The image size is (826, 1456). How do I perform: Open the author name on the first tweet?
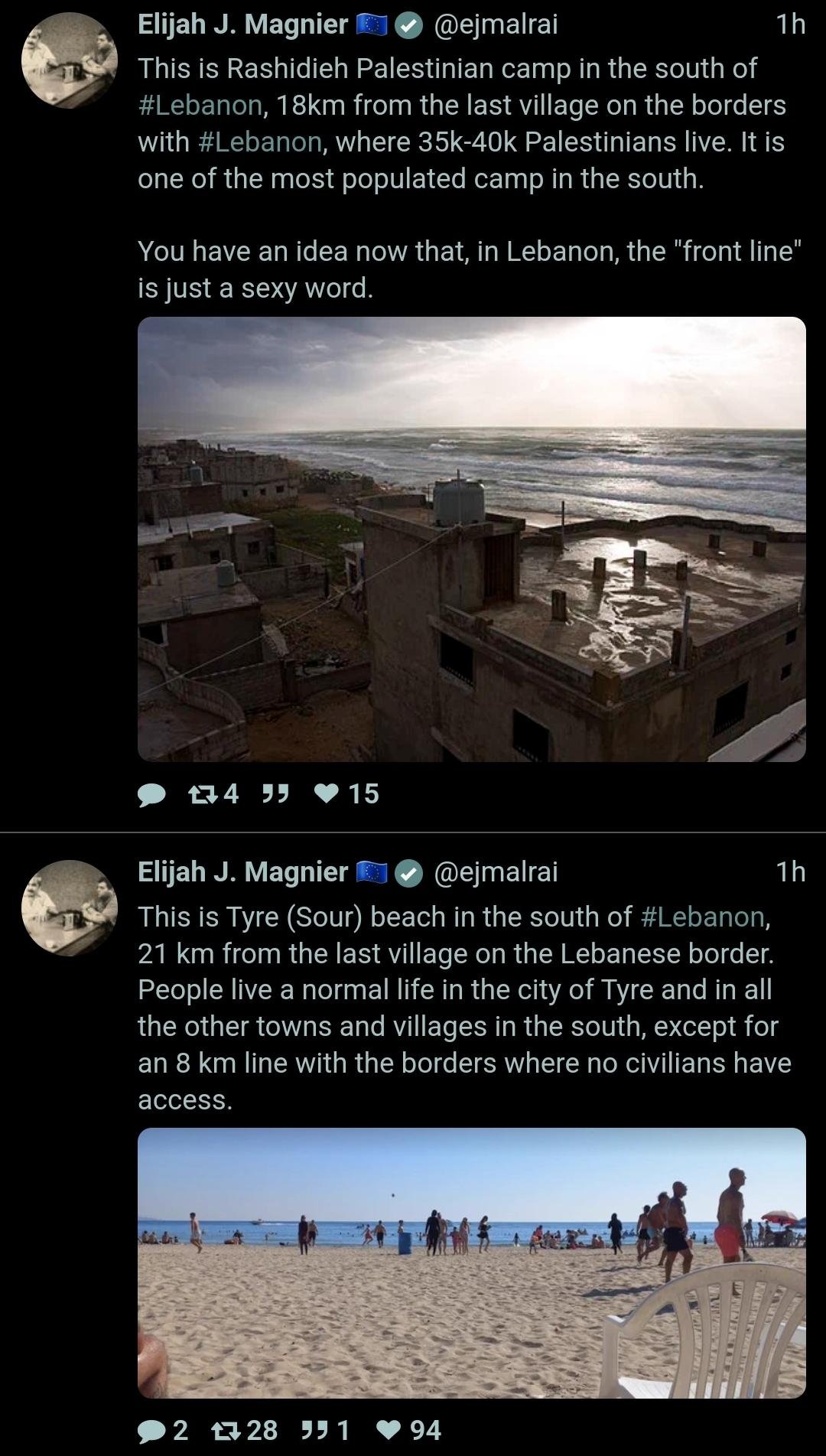point(242,25)
